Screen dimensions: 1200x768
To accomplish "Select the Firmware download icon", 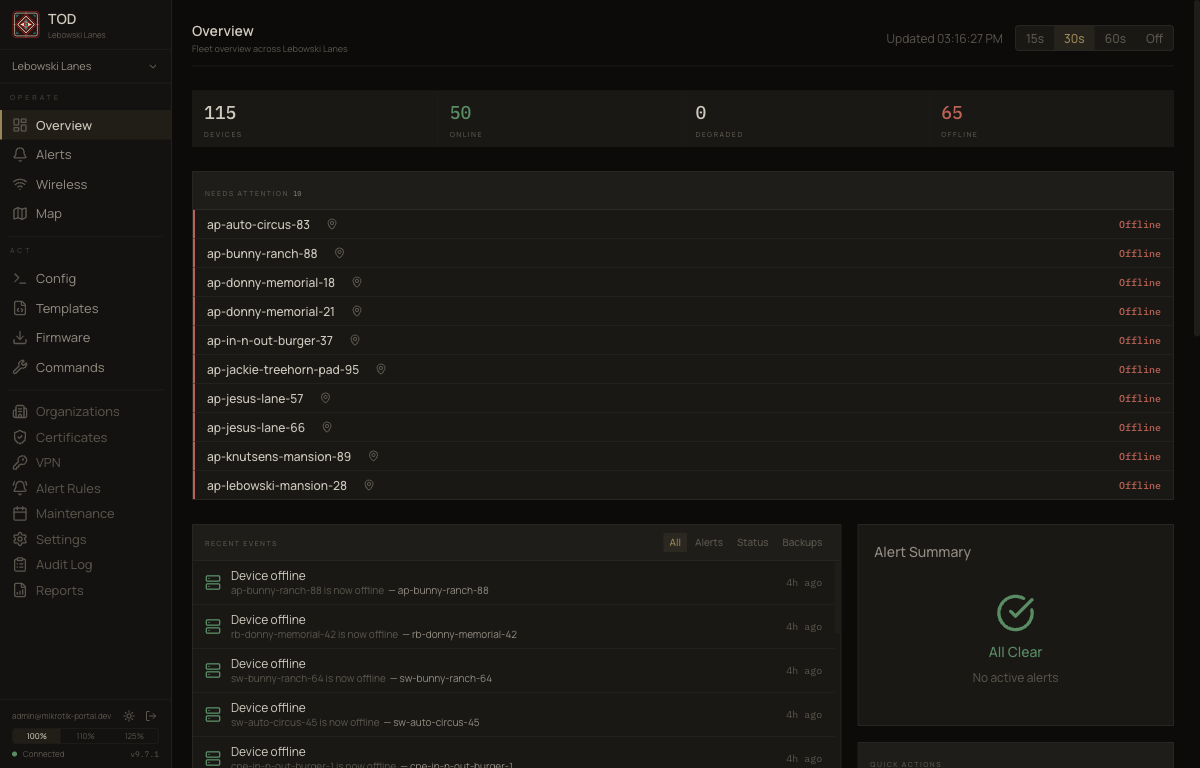I will [20, 337].
